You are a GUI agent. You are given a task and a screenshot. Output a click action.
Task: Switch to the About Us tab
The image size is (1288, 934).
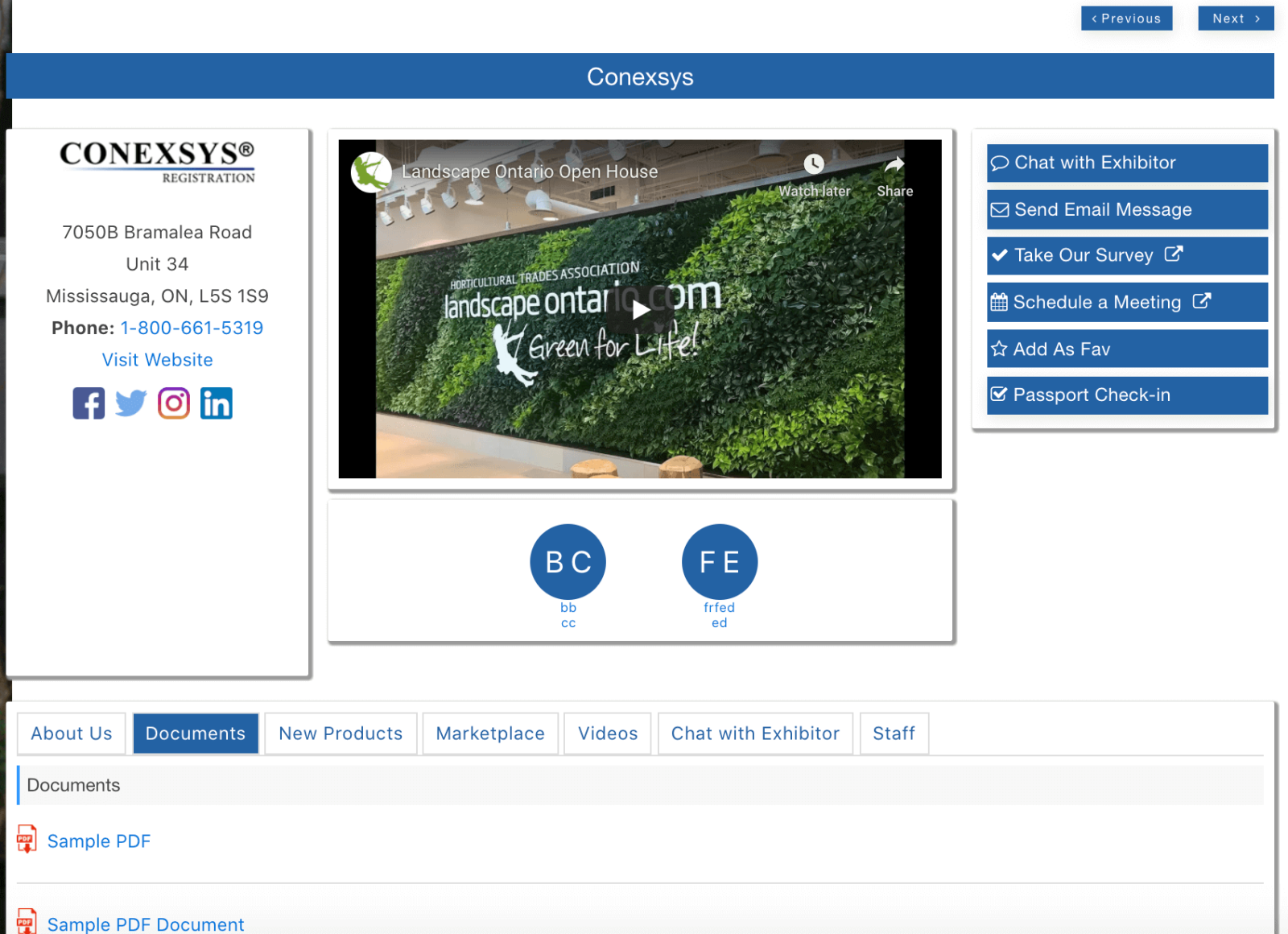click(72, 734)
